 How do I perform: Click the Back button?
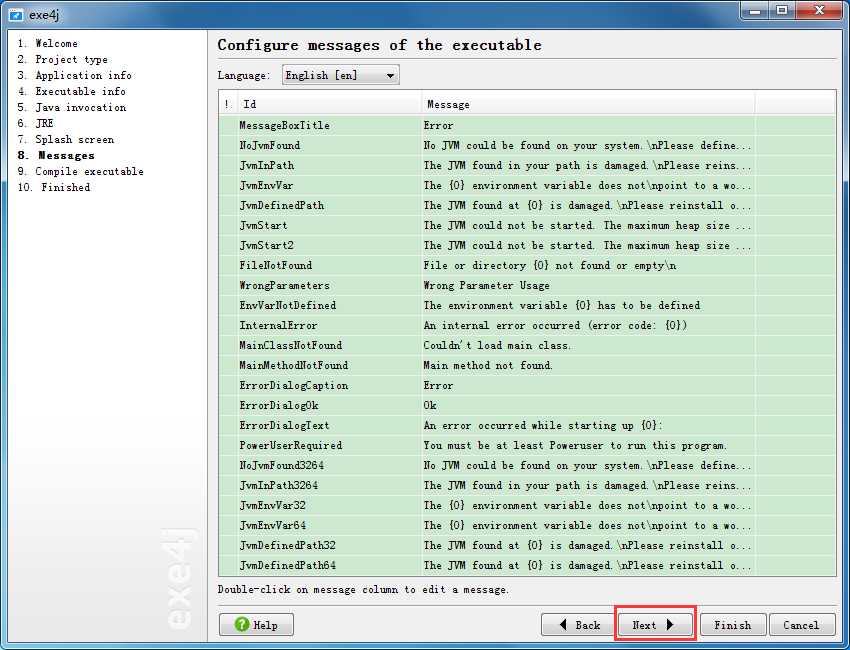578,625
